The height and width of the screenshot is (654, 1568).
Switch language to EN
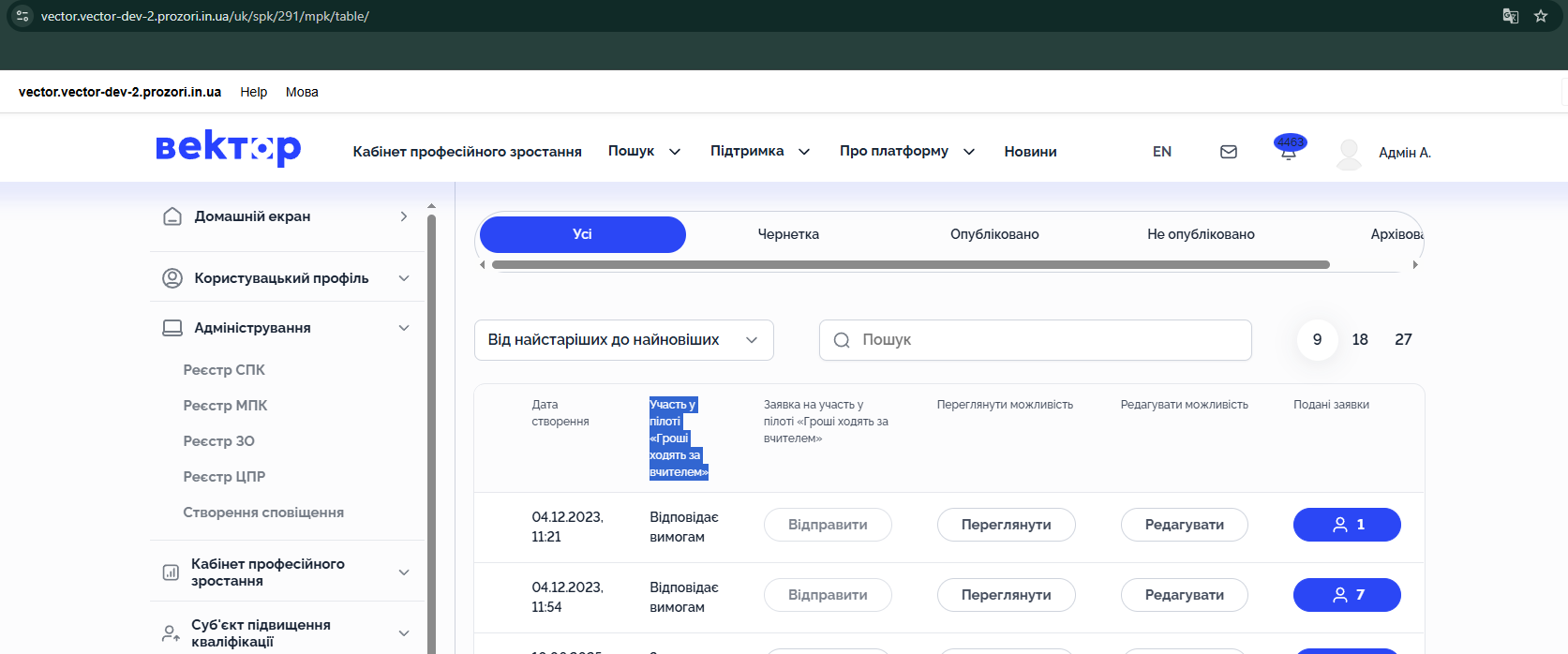(1162, 152)
